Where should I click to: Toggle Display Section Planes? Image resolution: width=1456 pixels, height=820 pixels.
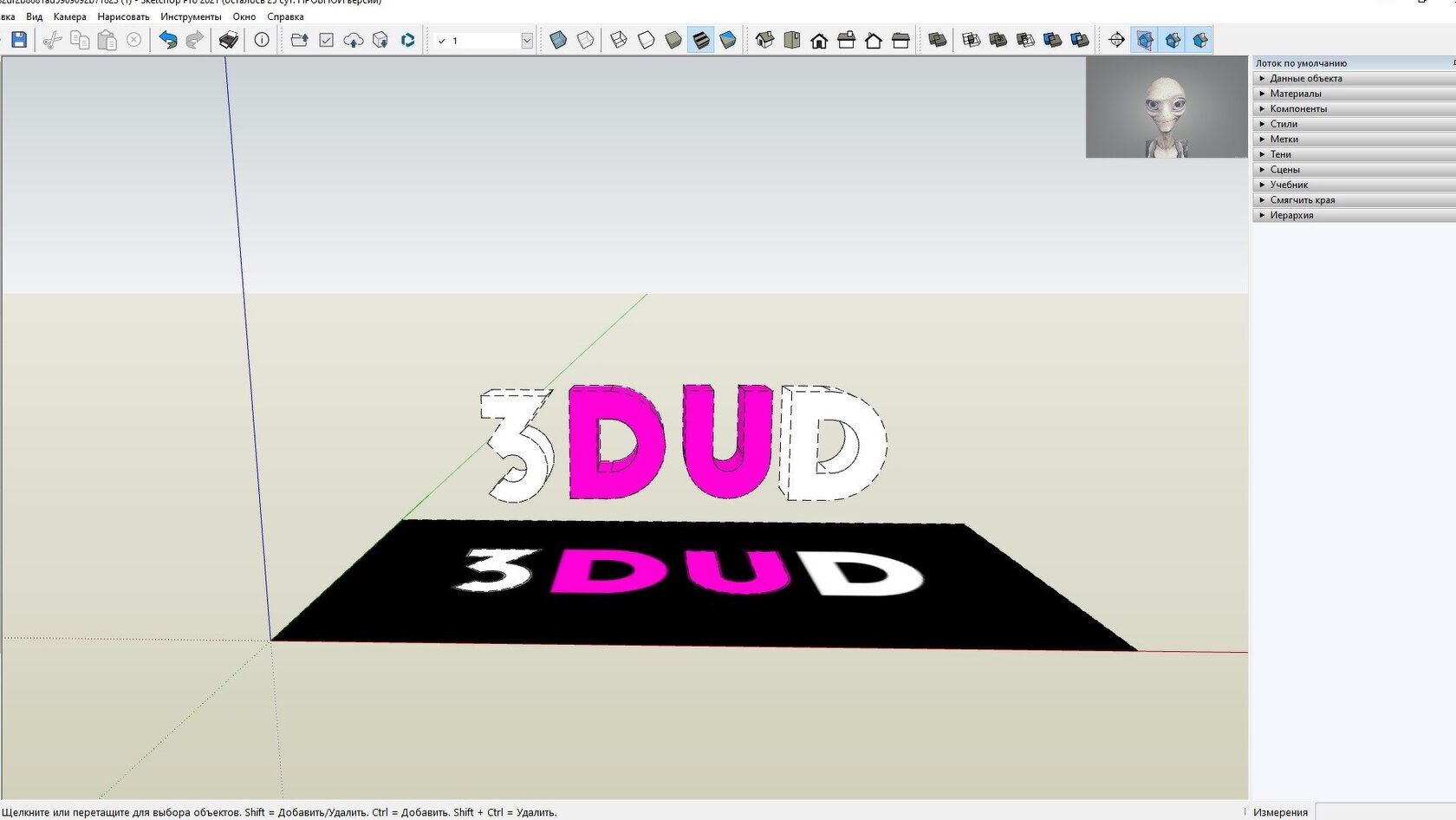[x=1145, y=40]
